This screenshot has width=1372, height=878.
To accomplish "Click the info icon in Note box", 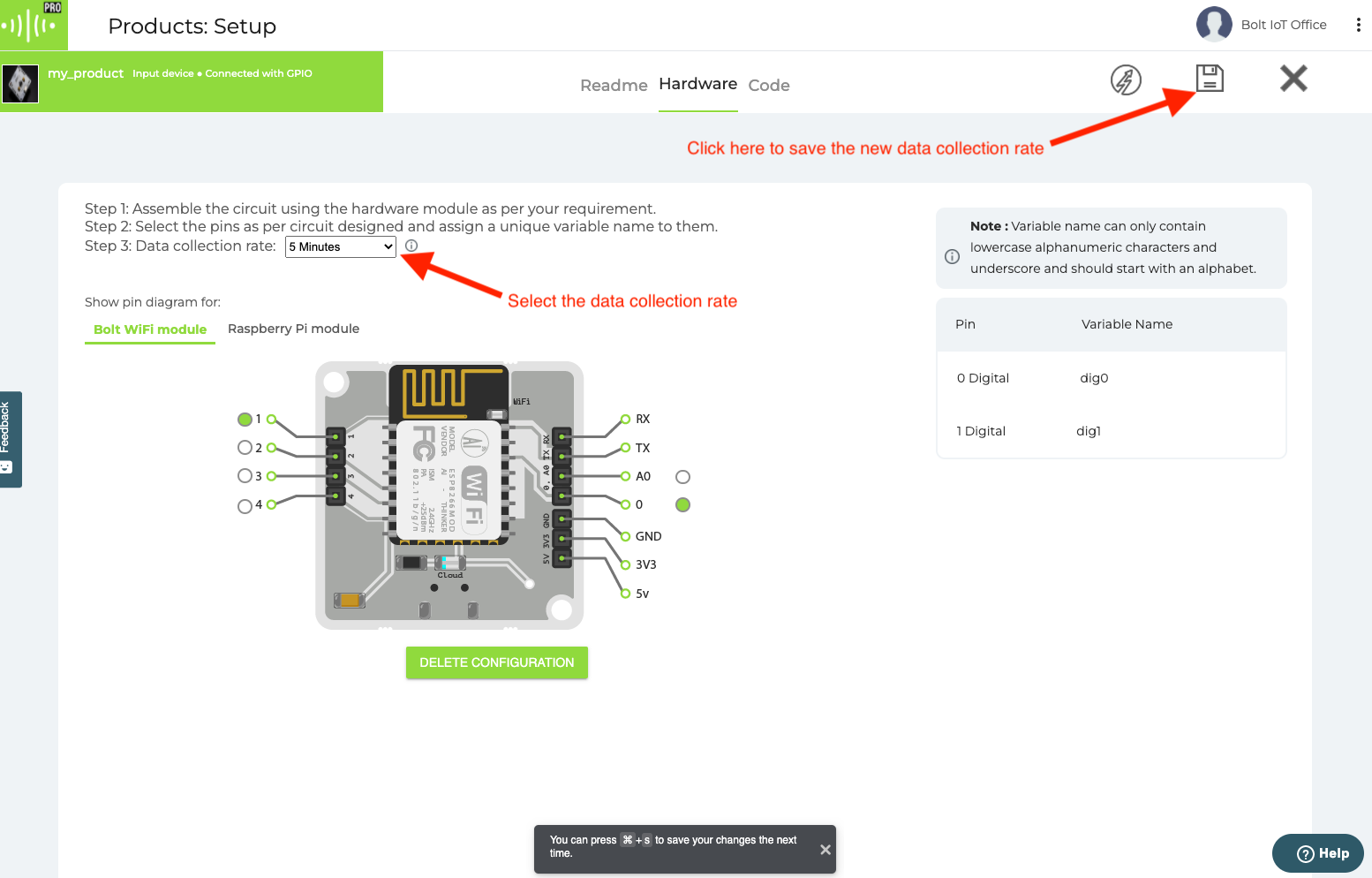I will tap(952, 257).
